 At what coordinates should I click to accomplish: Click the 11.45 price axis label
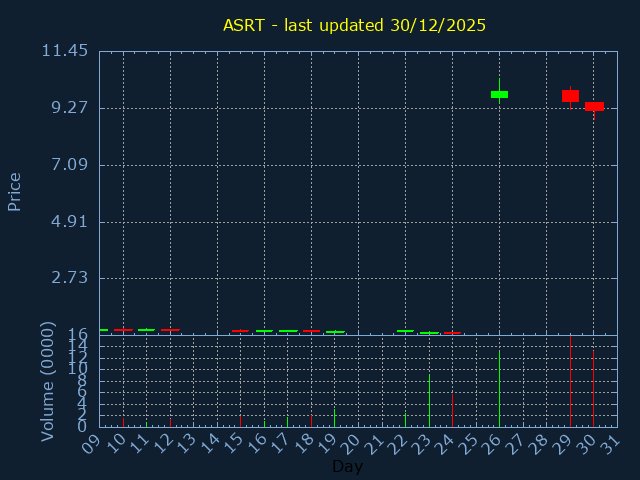(64, 51)
